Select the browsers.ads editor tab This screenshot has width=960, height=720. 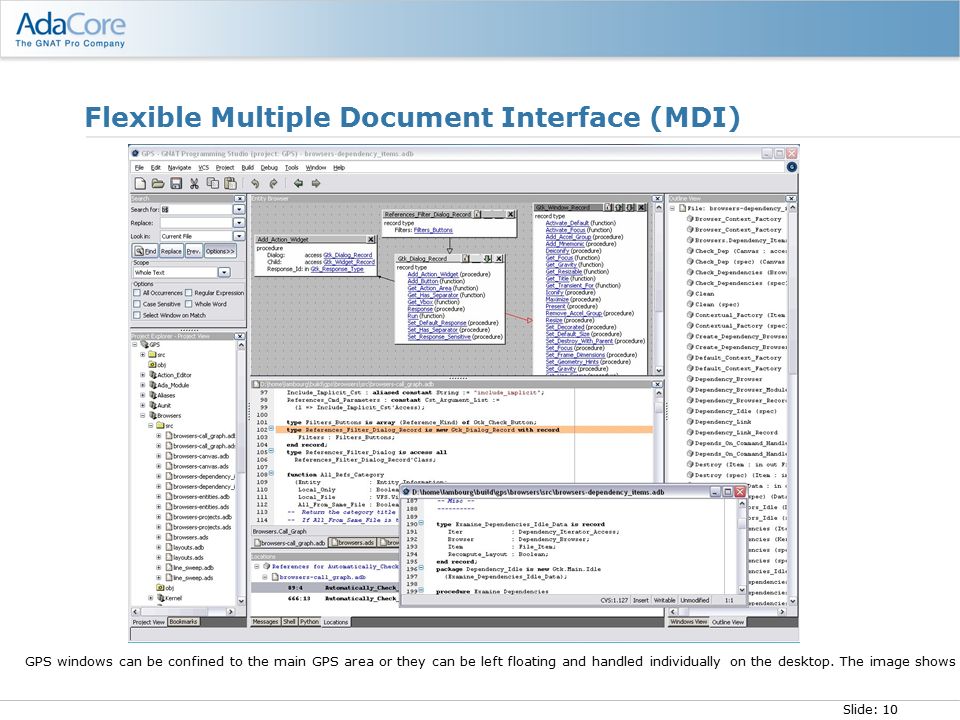tap(353, 542)
